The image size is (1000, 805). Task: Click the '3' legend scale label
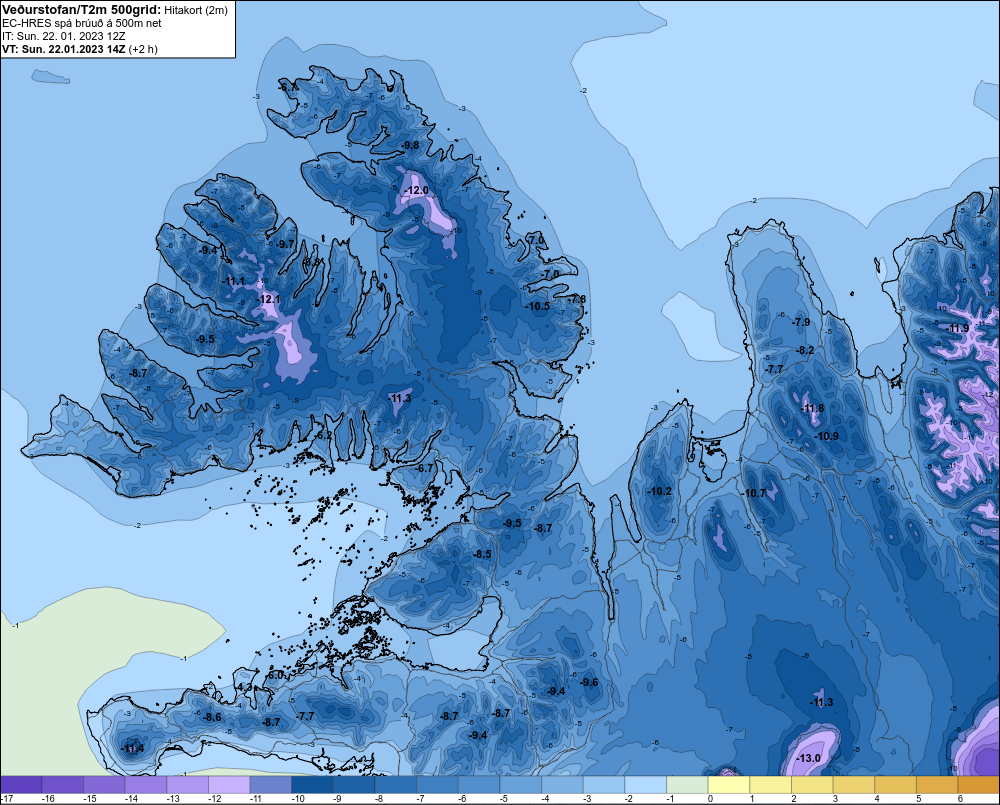[x=835, y=799]
